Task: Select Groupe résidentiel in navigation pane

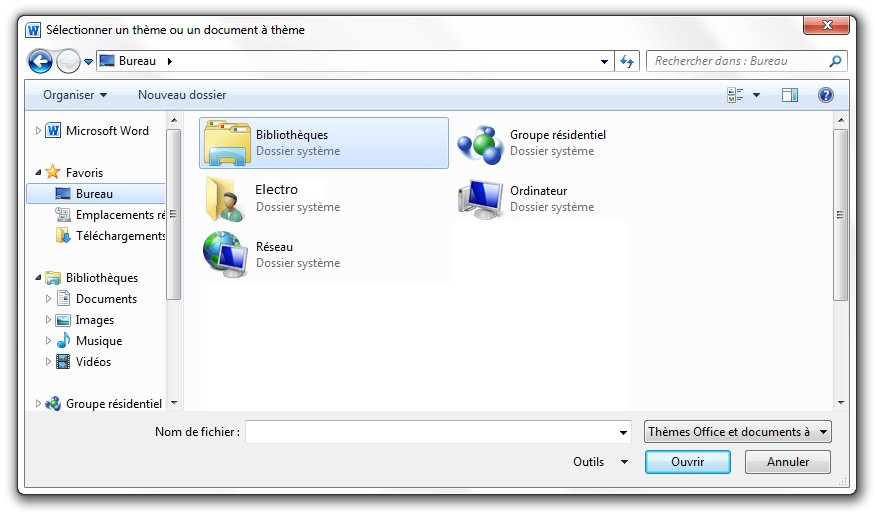Action: point(114,404)
